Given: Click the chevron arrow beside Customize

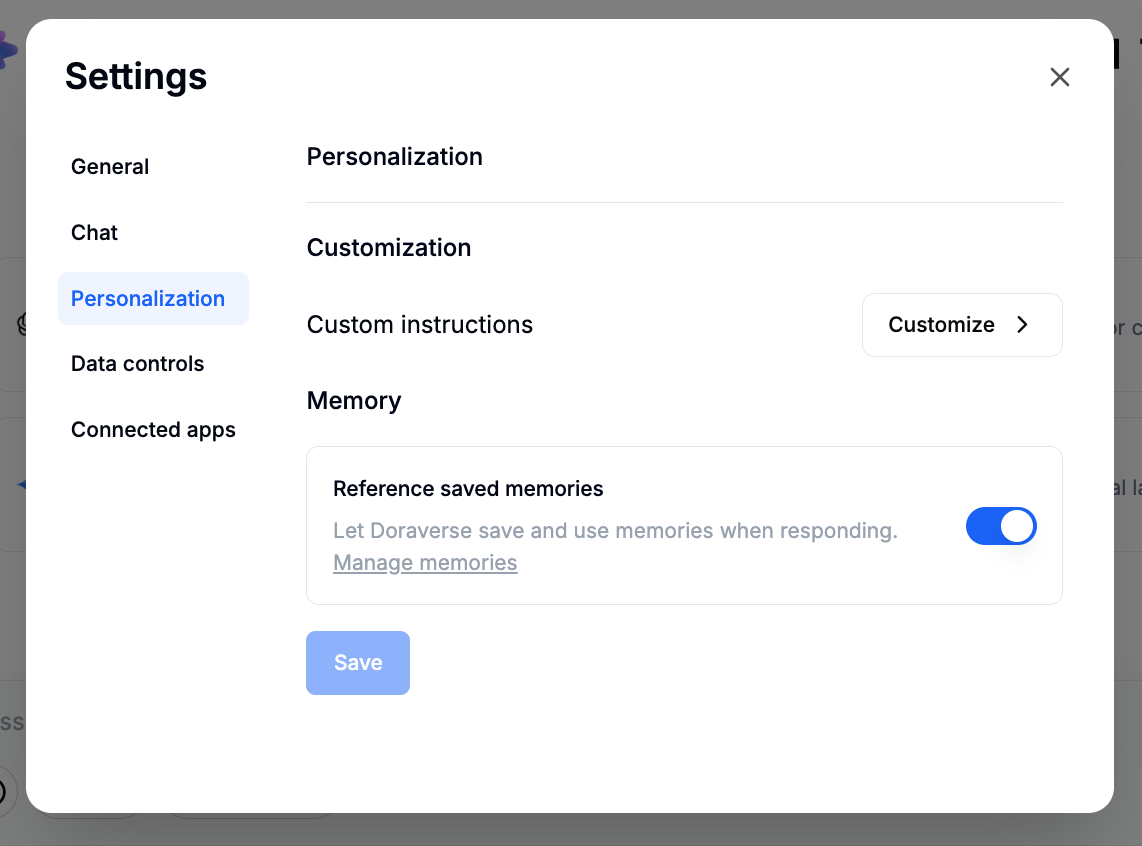Looking at the screenshot, I should pos(1022,325).
